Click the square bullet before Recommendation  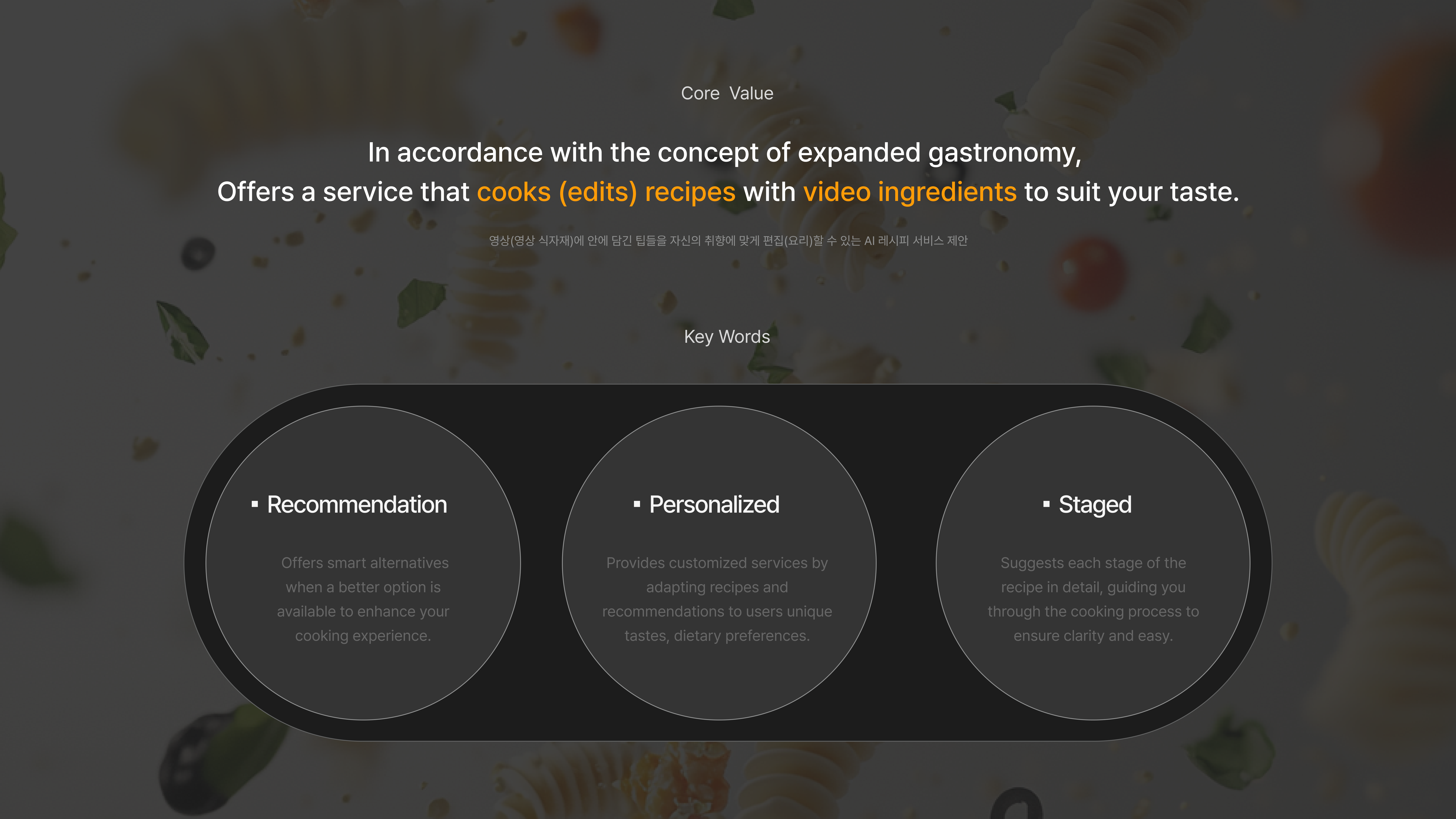[255, 504]
